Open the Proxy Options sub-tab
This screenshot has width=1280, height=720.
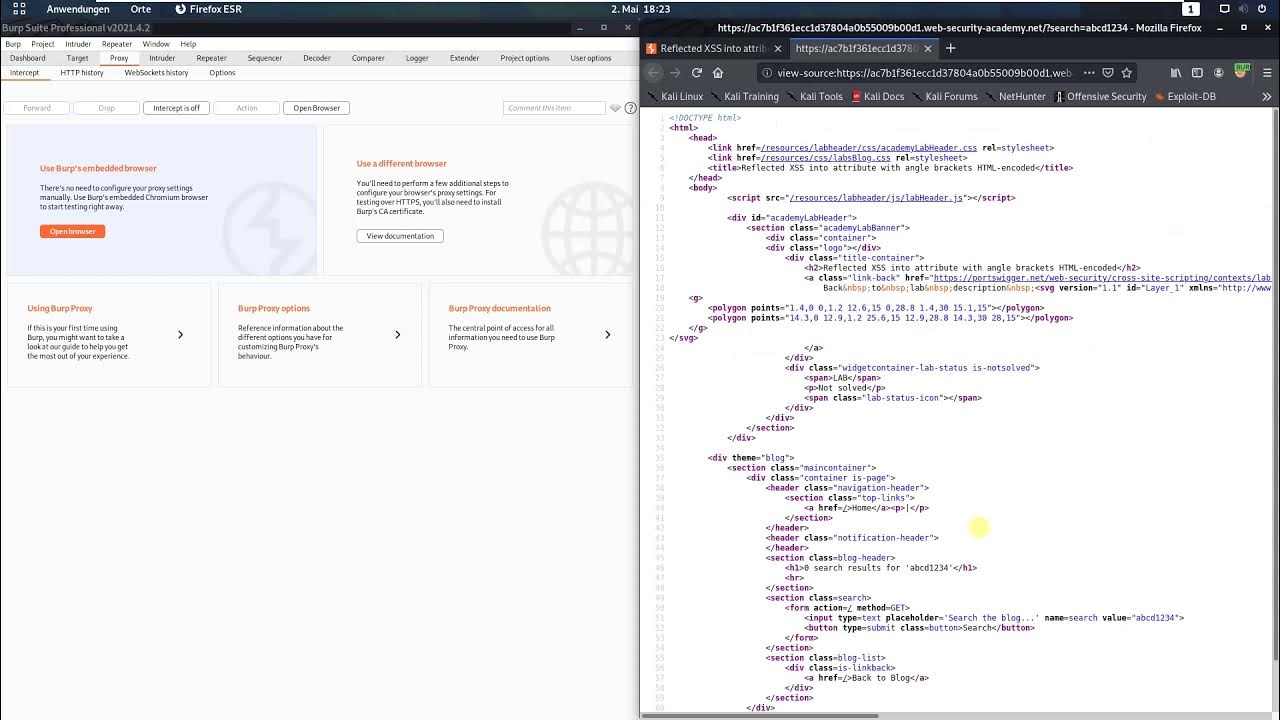[x=222, y=73]
